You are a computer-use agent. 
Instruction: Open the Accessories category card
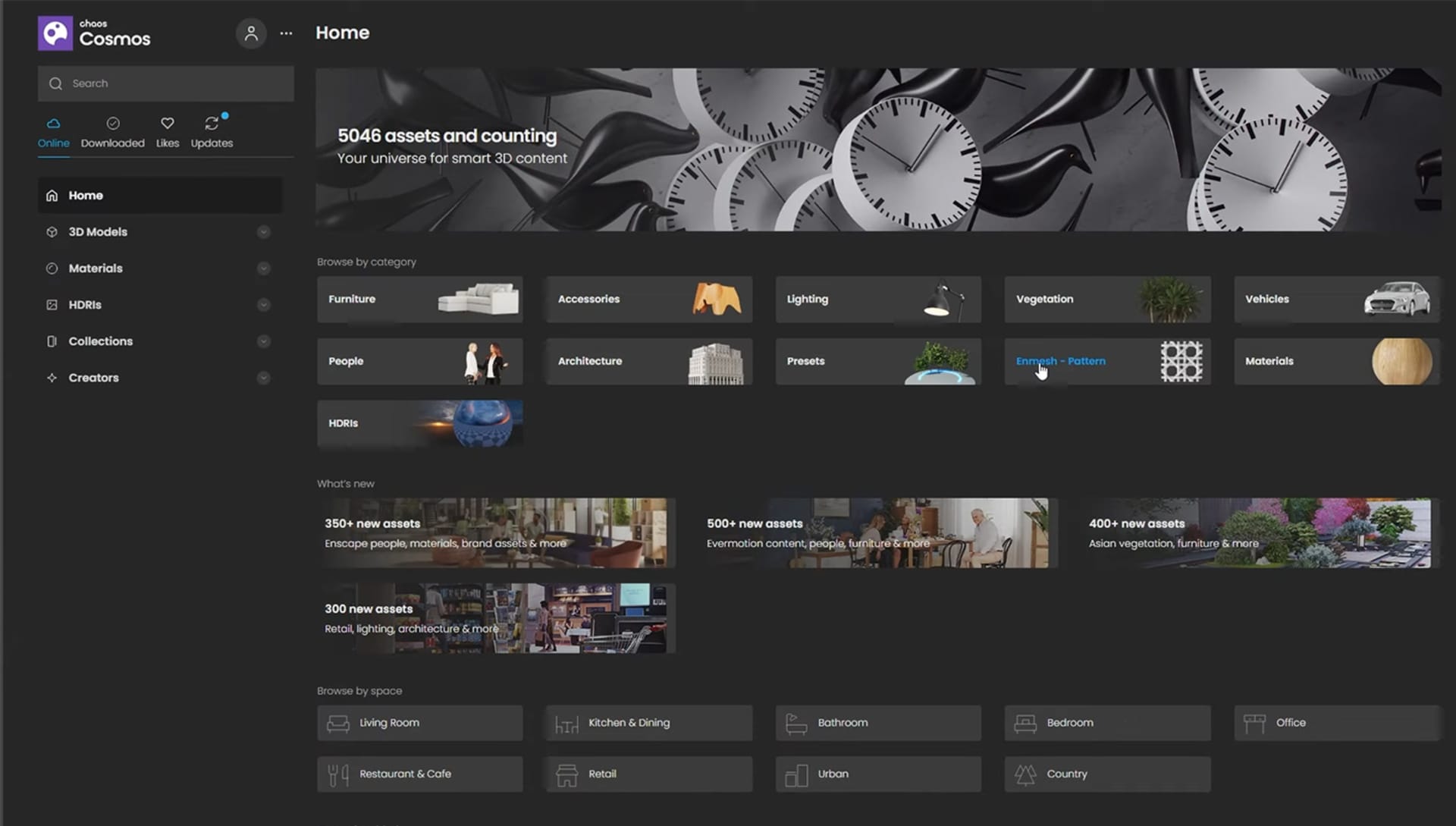649,300
